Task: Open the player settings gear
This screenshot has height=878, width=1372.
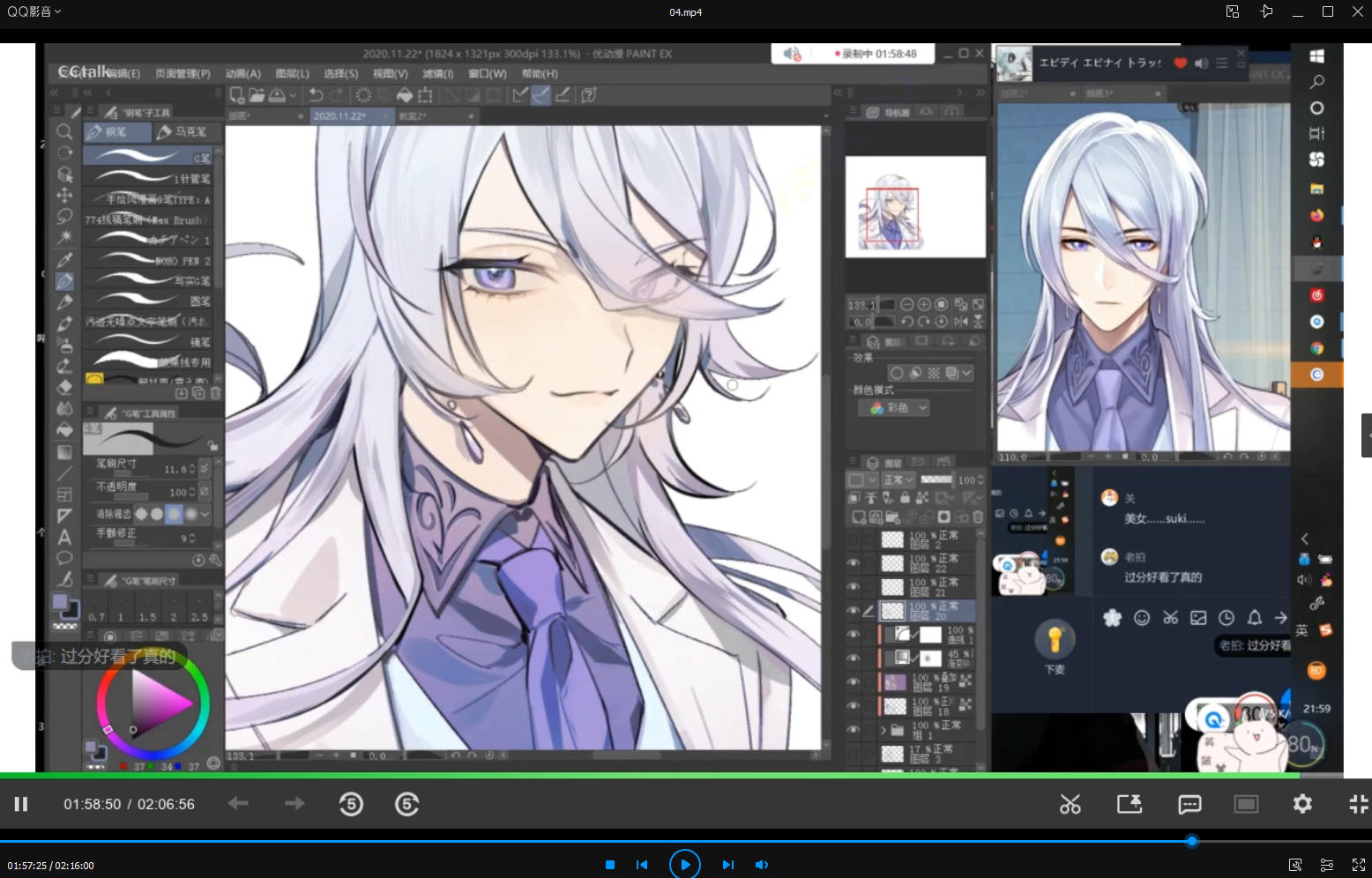Action: (1302, 804)
